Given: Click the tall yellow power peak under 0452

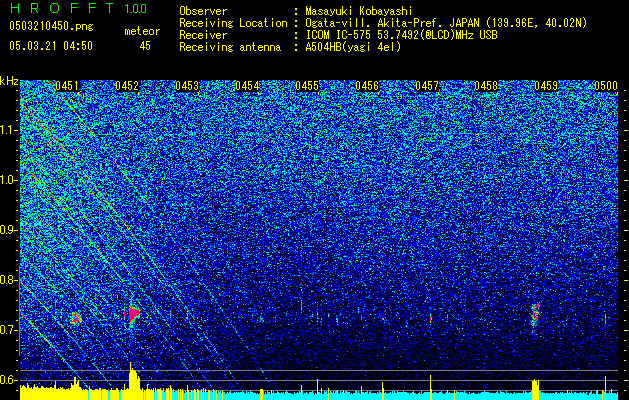Looking at the screenshot, I should (x=134, y=380).
